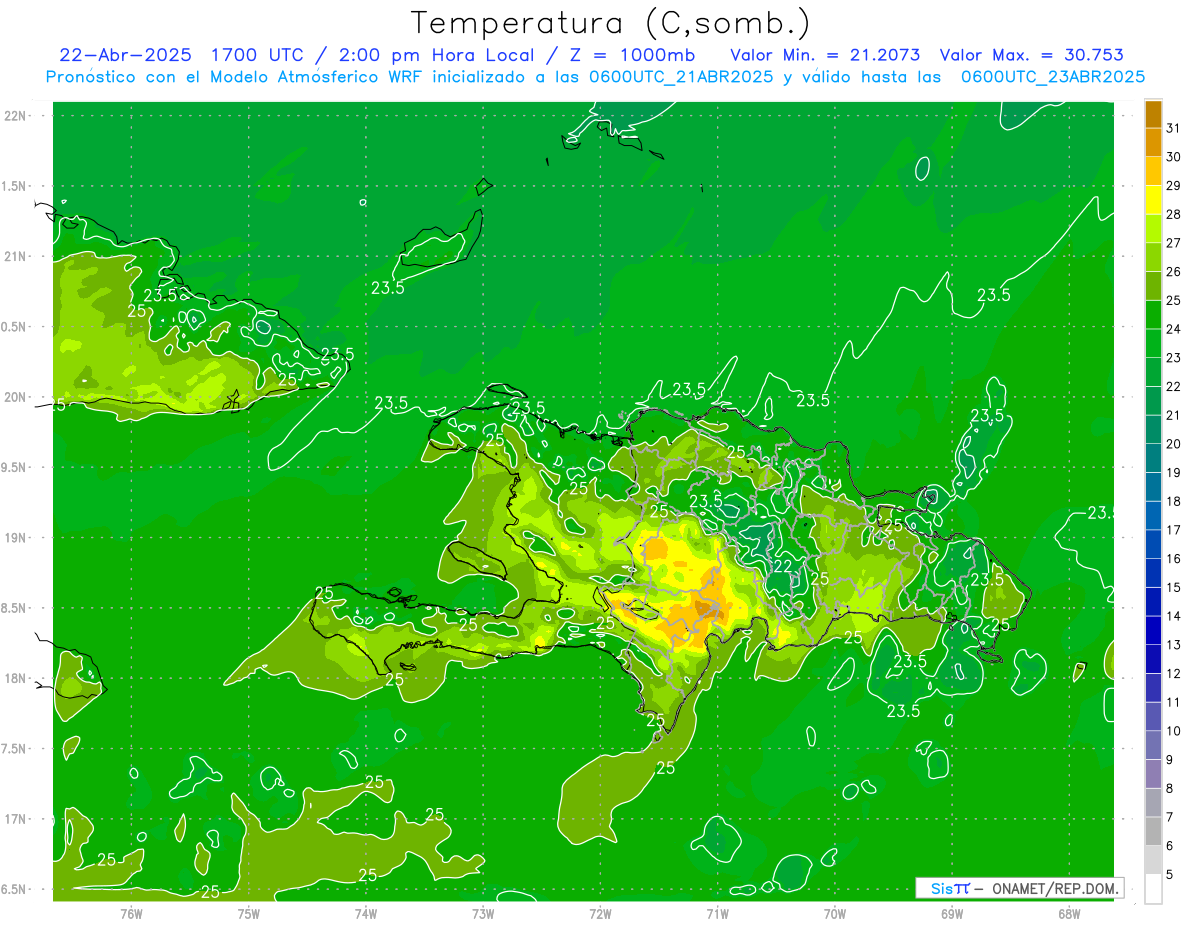Click the 10 label on the color legend
Image resolution: width=1200 pixels, height=927 pixels.
pos(1173,731)
